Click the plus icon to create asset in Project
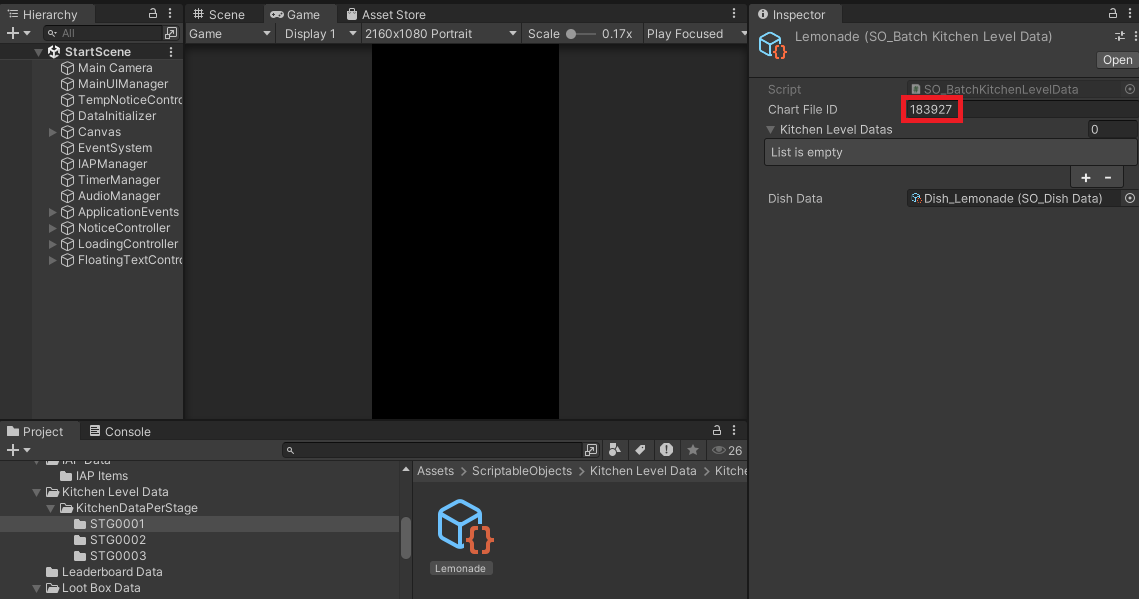Screen dimensions: 1139x599 coord(12,451)
